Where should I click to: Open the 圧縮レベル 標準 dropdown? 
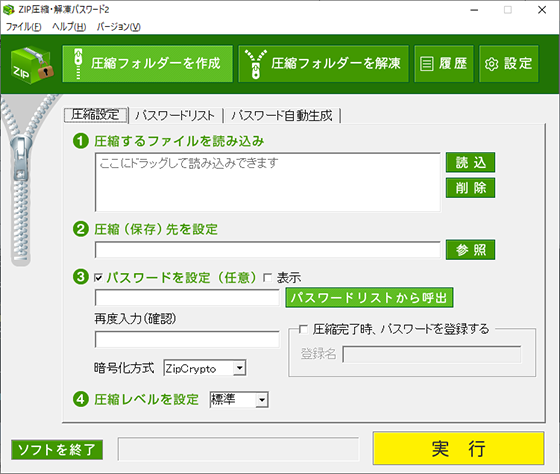click(x=262, y=400)
